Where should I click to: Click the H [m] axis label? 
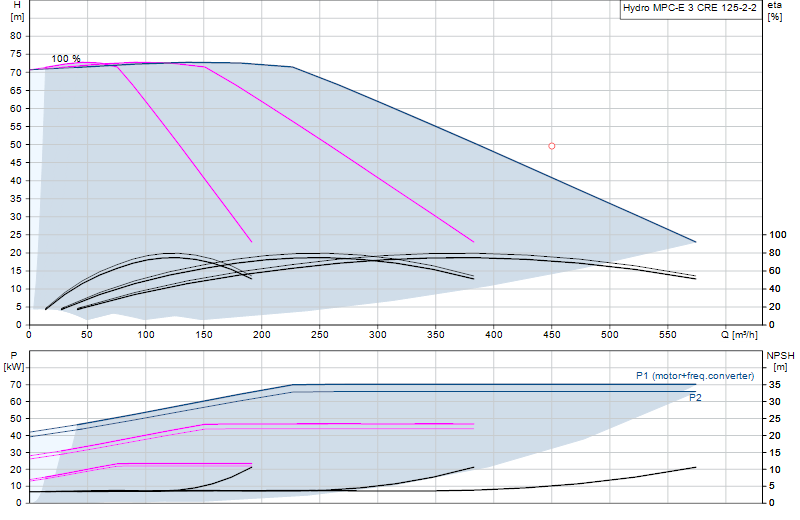click(x=17, y=11)
